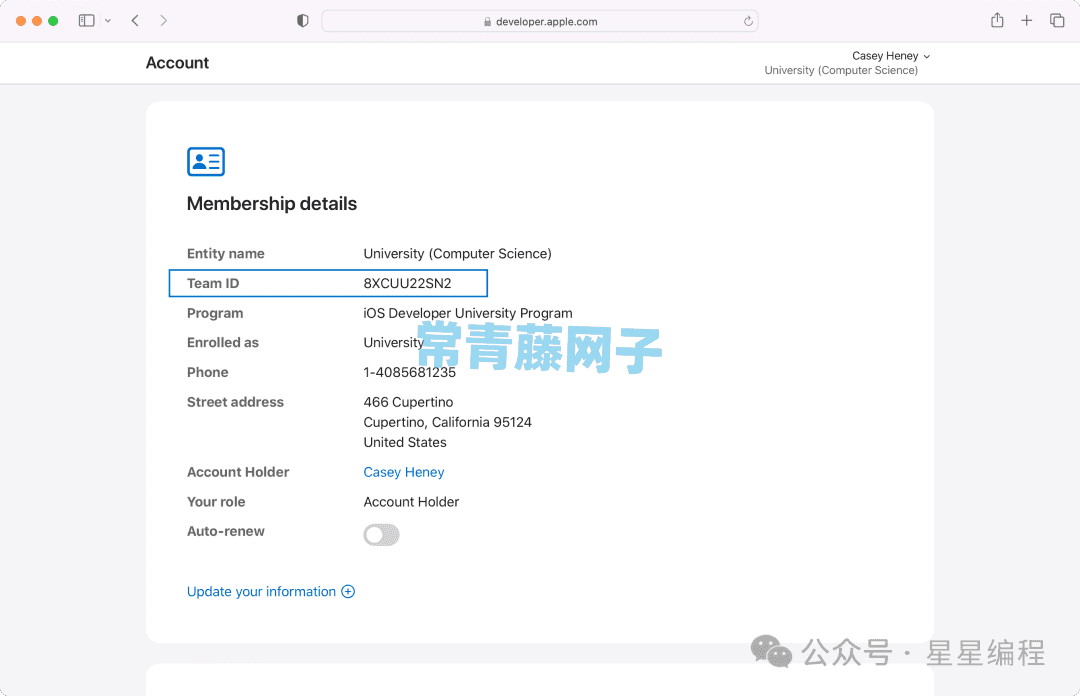Click the iOS Developer University Program text
This screenshot has height=696, width=1080.
pos(468,313)
